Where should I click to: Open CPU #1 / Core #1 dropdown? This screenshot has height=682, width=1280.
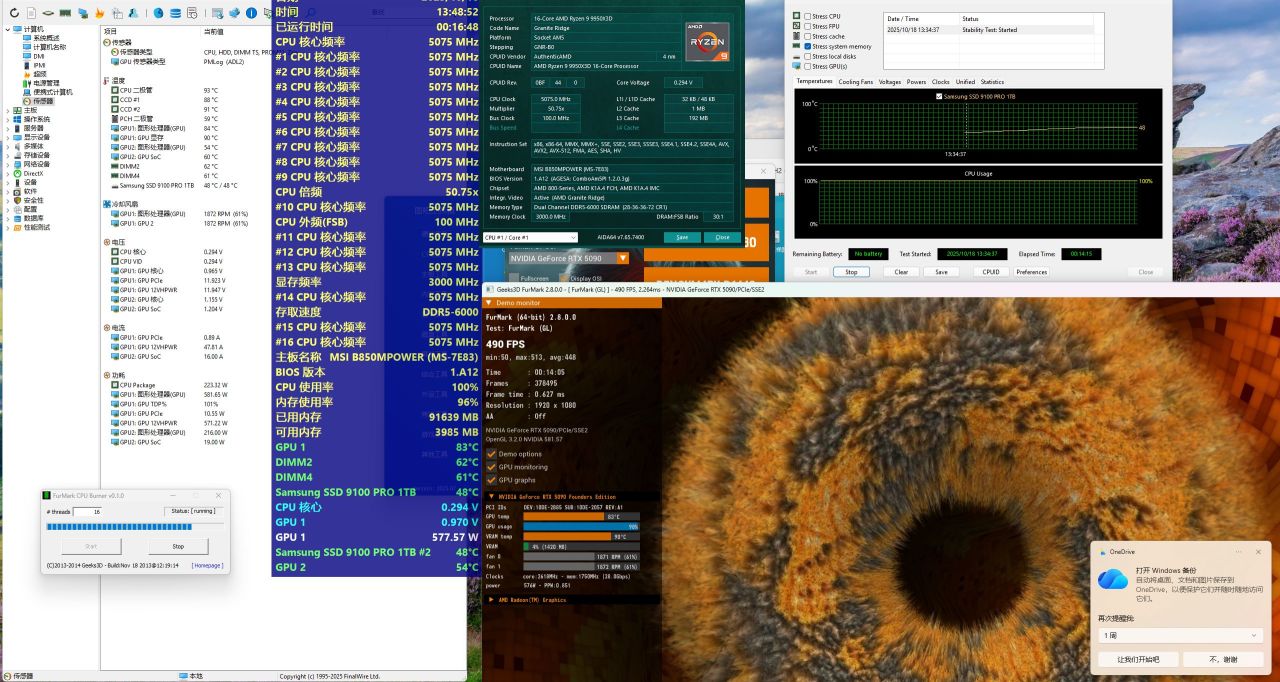[x=530, y=237]
